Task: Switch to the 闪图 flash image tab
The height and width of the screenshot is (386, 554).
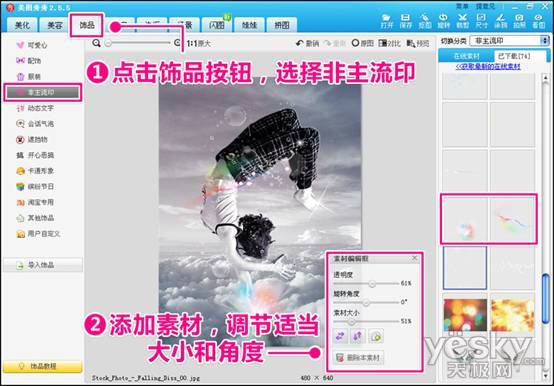Action: [x=217, y=25]
